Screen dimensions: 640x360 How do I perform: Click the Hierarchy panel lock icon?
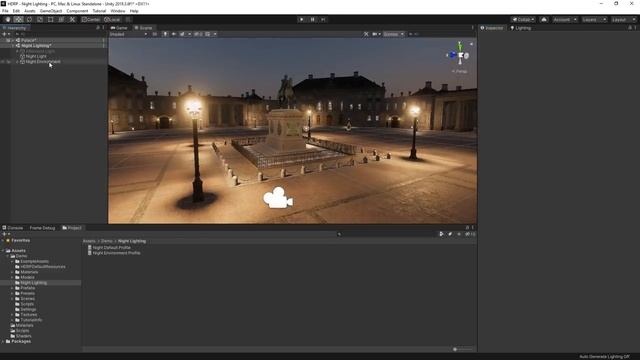(98, 28)
